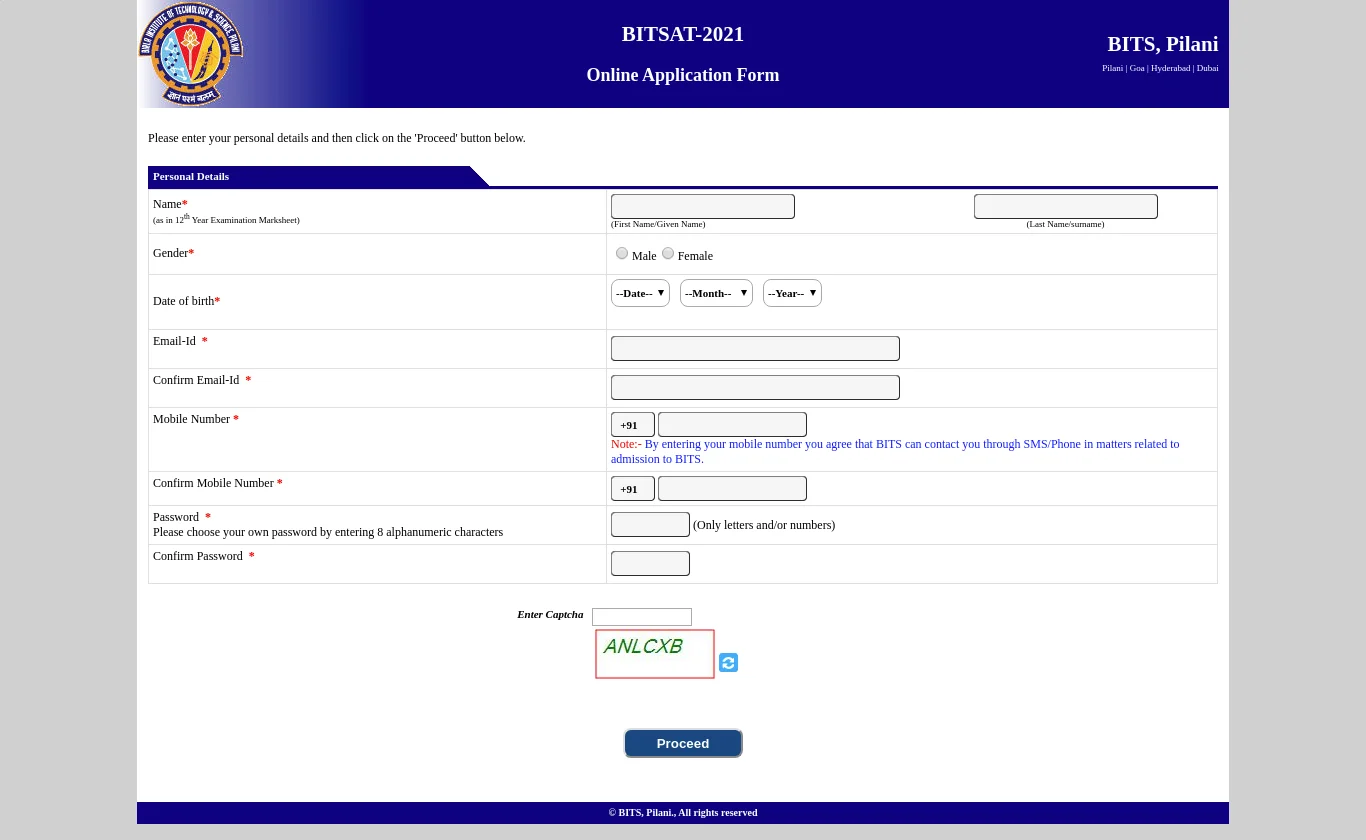The height and width of the screenshot is (840, 1366).
Task: Click the mobile number Note text
Action: click(895, 452)
